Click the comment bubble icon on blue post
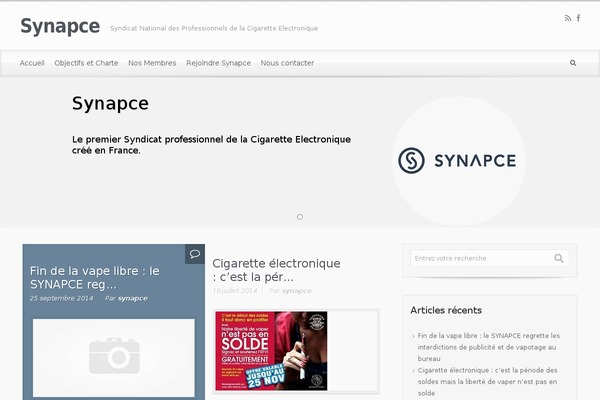This screenshot has width=600, height=400. 195,254
